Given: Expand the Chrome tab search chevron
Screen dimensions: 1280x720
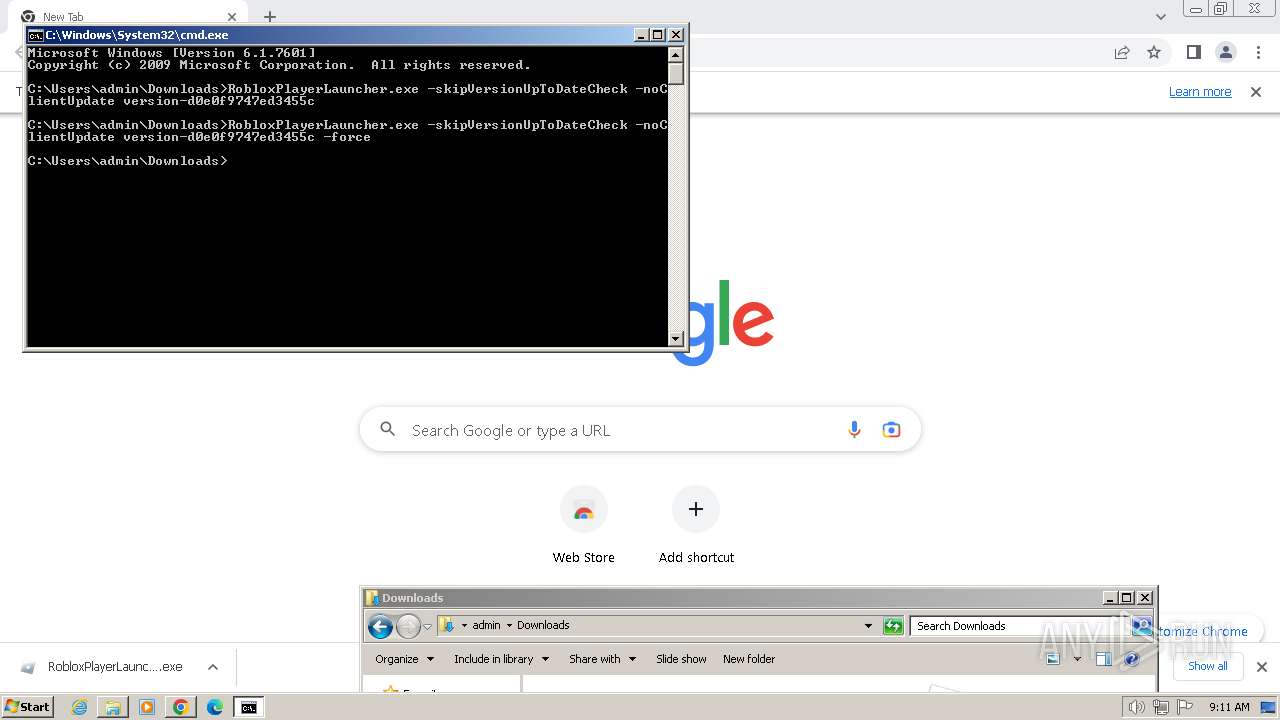Looking at the screenshot, I should 1161,17.
